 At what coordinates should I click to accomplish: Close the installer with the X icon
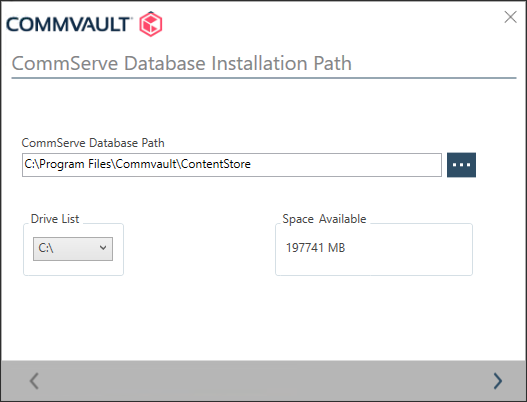coord(510,17)
